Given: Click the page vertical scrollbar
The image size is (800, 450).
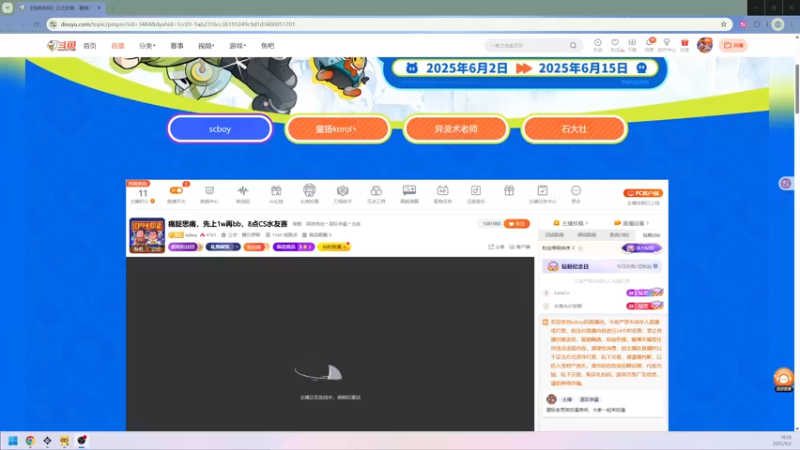Looking at the screenshot, I should (797, 89).
